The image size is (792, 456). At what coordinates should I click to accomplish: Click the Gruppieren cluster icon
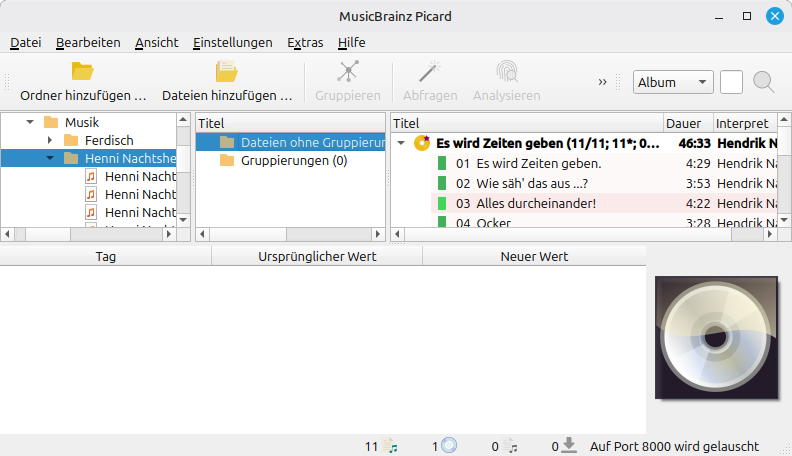[347, 71]
